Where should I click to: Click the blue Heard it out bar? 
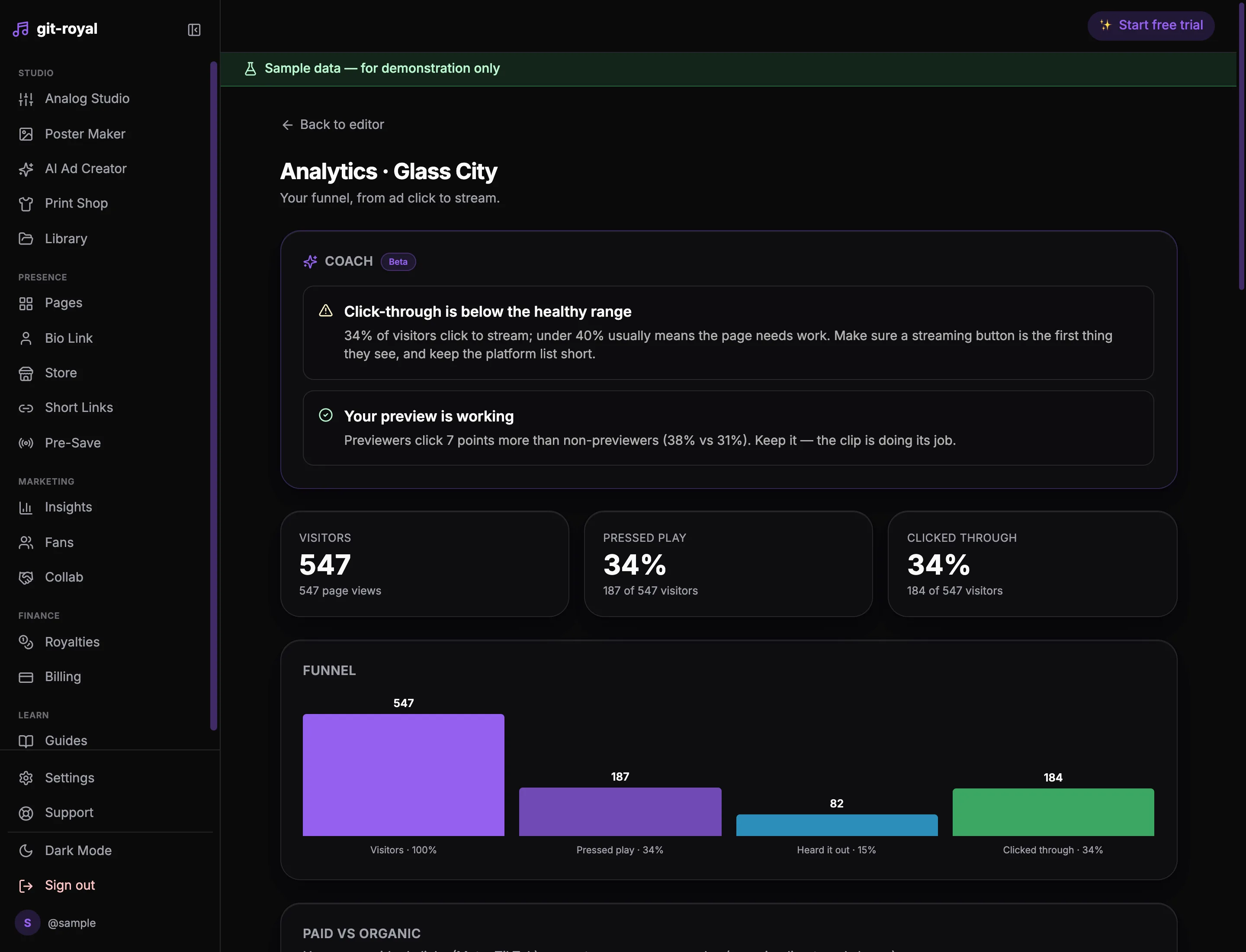click(x=836, y=825)
